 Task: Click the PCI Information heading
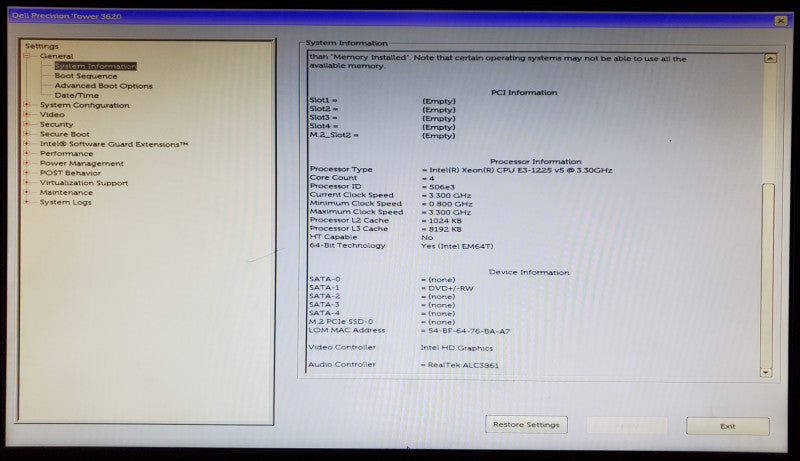[524, 92]
